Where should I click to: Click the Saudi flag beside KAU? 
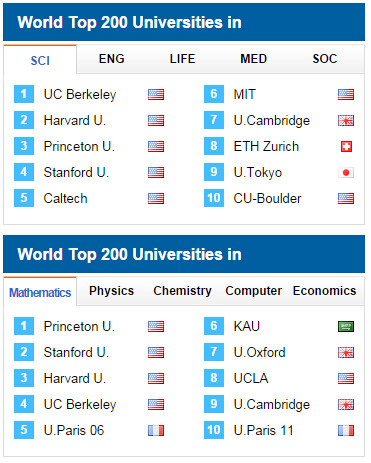pyautogui.click(x=346, y=326)
